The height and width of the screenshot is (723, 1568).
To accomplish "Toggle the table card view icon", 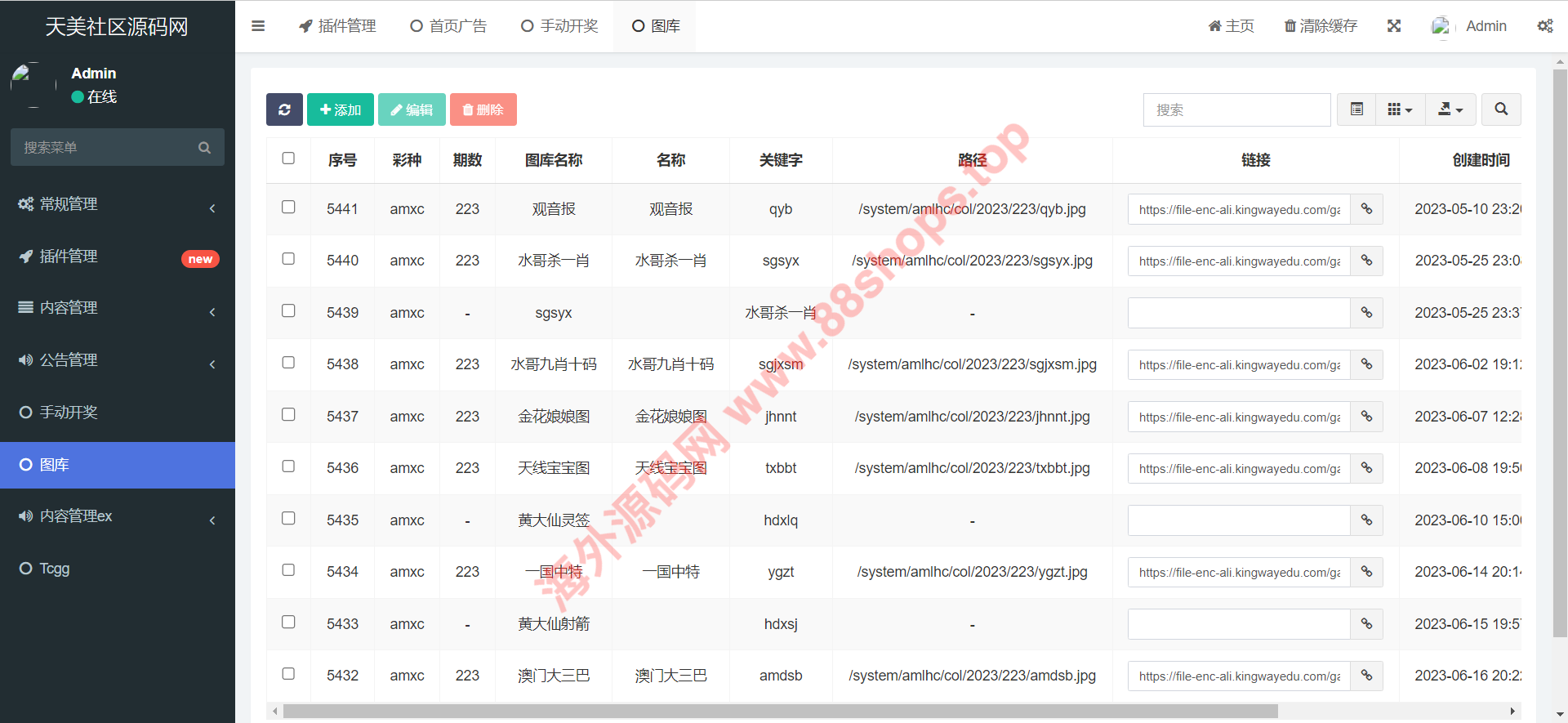I will tap(1356, 109).
